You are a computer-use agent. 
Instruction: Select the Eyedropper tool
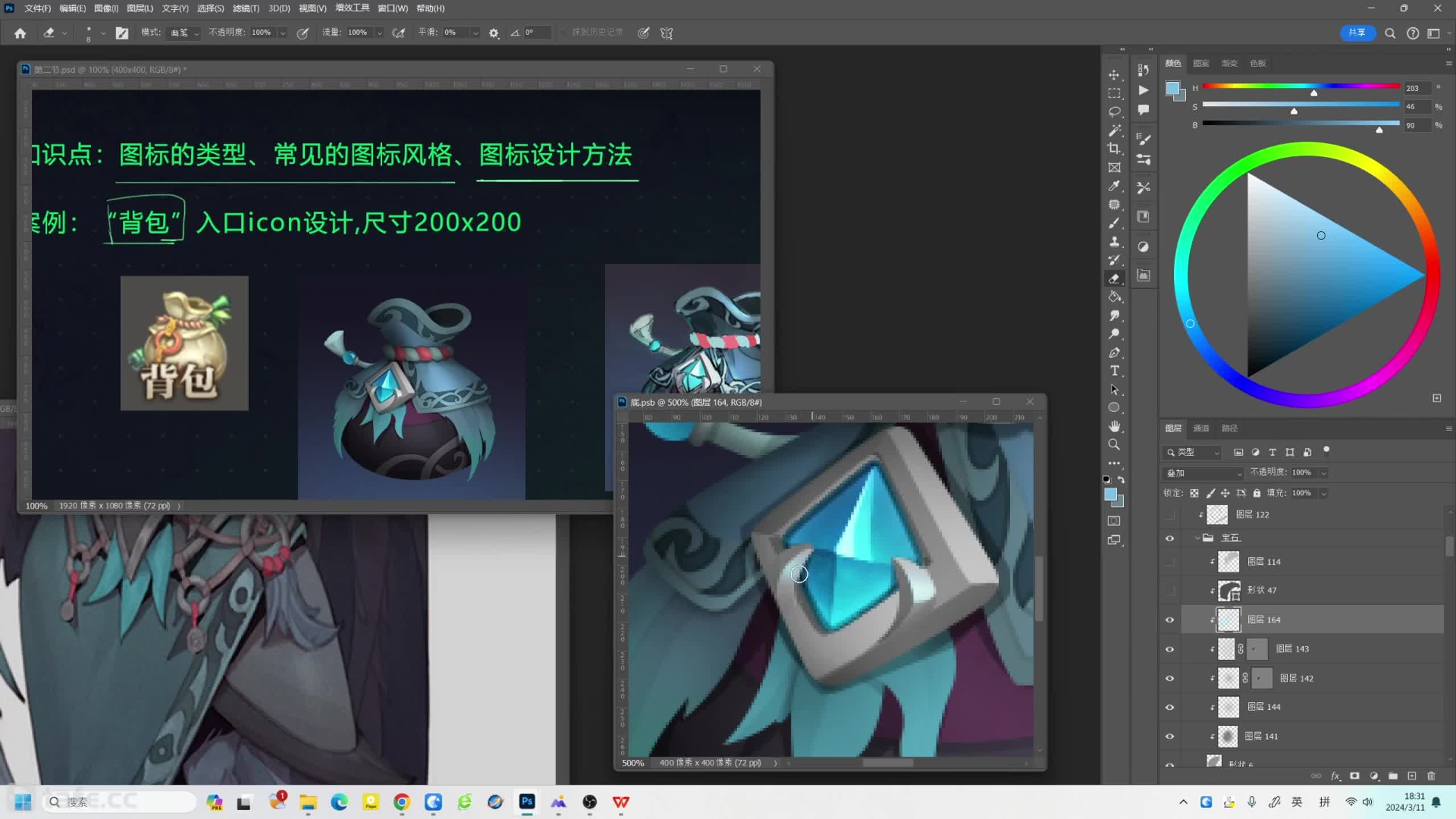pos(1114,186)
